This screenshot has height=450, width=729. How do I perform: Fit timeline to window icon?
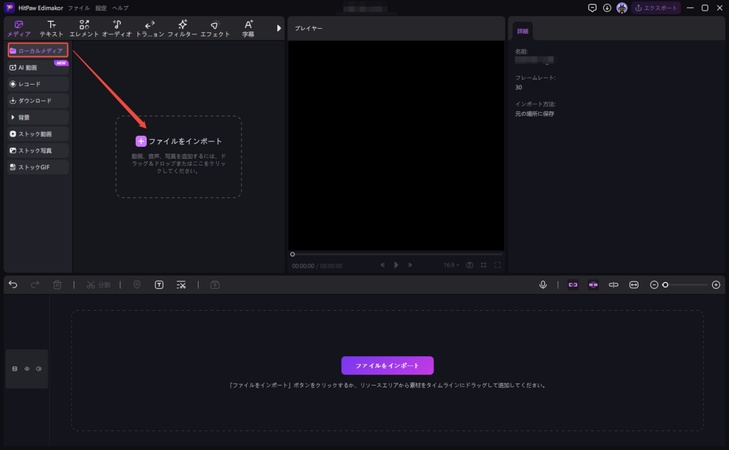634,285
